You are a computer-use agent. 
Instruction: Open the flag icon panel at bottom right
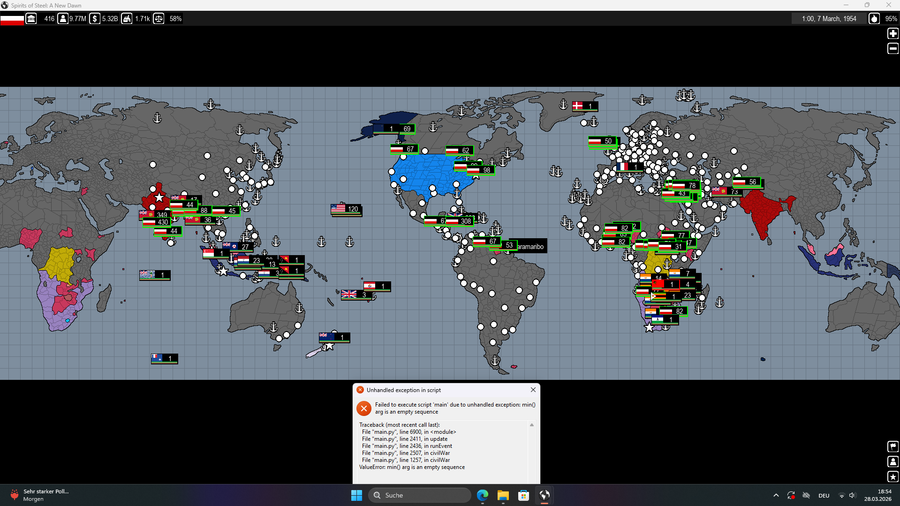893,446
